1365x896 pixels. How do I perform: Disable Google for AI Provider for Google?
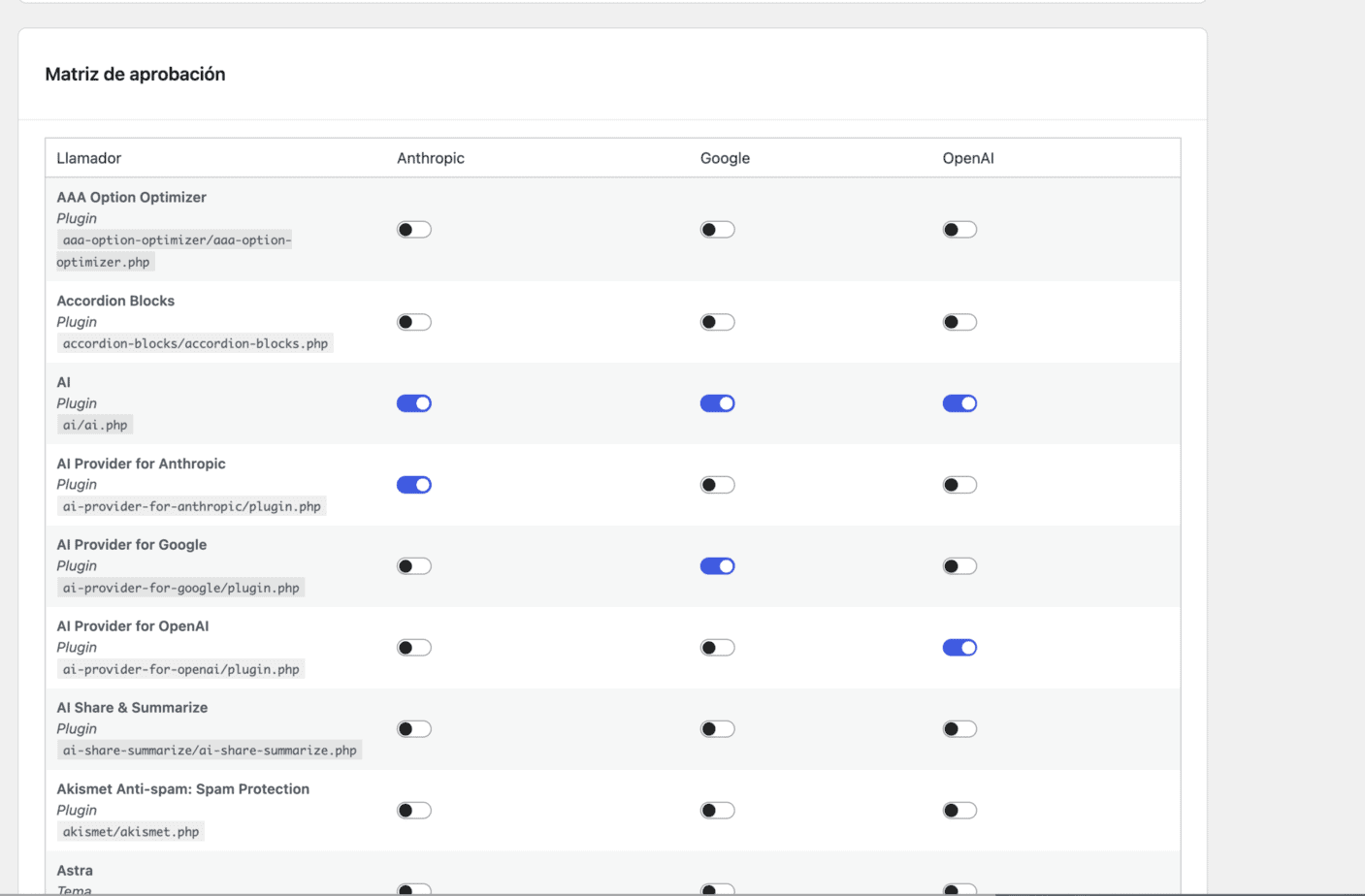[x=718, y=566]
